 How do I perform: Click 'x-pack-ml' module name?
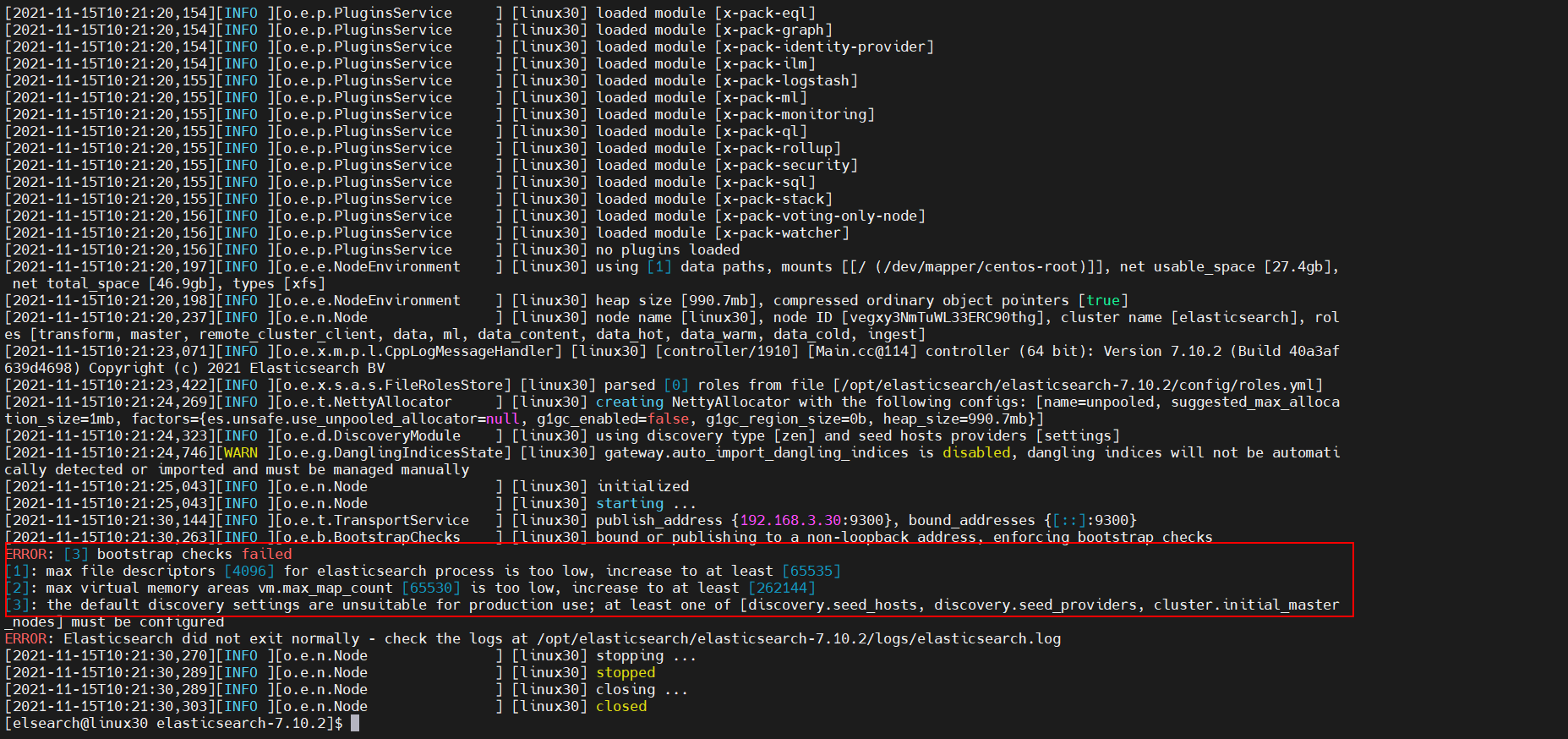pos(761,97)
